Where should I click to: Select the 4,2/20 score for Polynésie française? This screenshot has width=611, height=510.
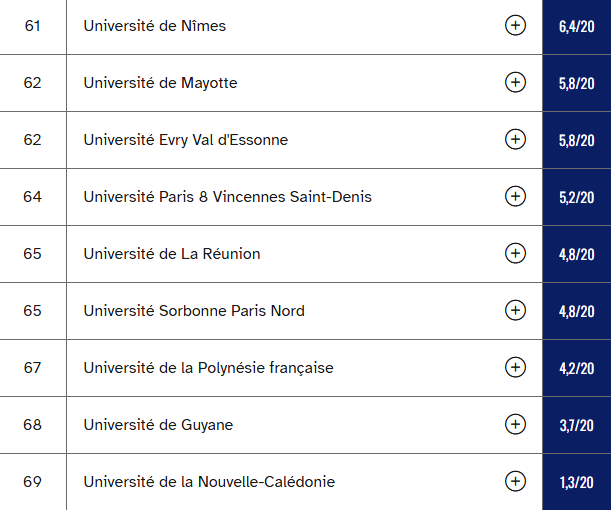click(x=577, y=369)
